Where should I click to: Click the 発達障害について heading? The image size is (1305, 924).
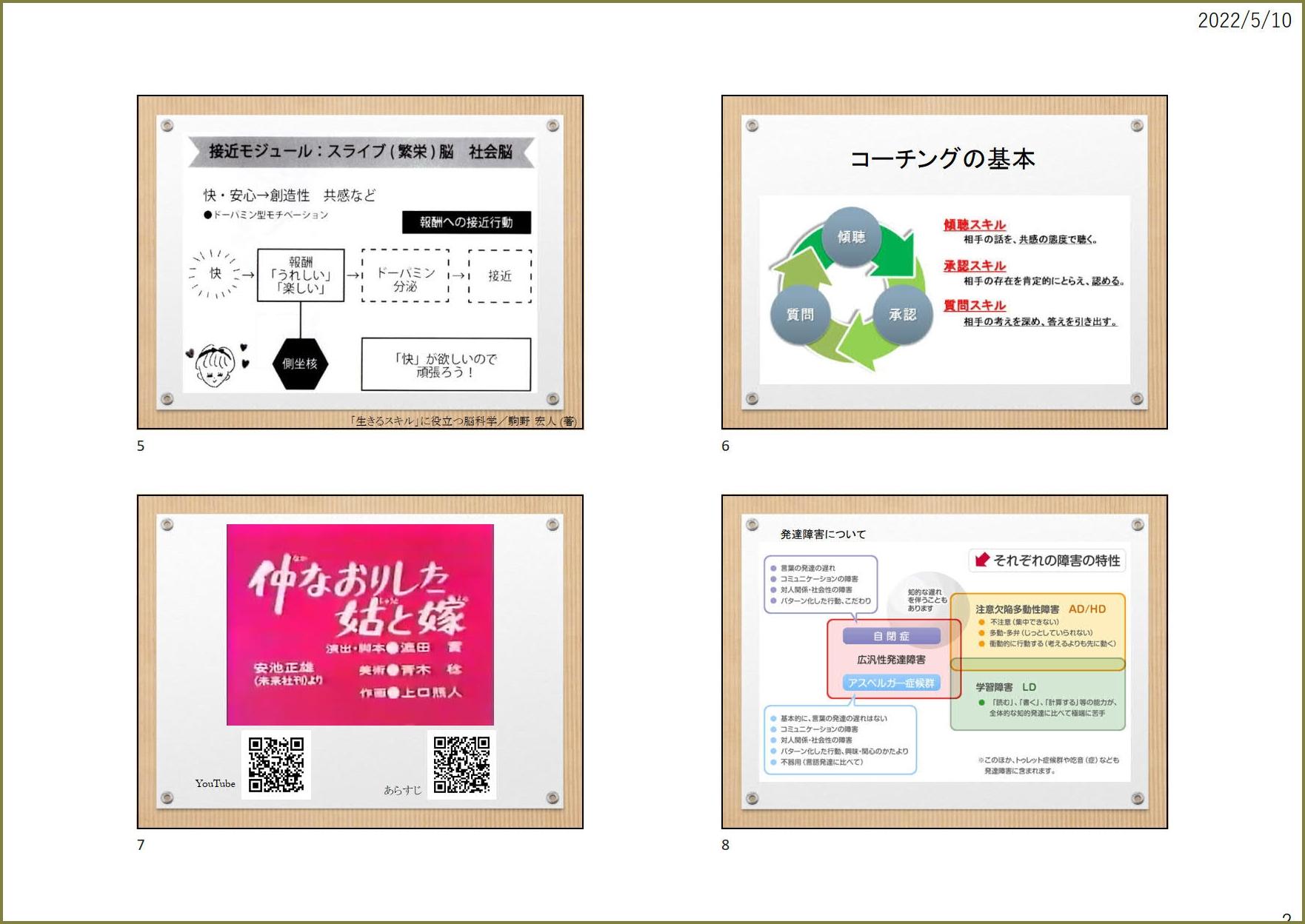[x=823, y=534]
